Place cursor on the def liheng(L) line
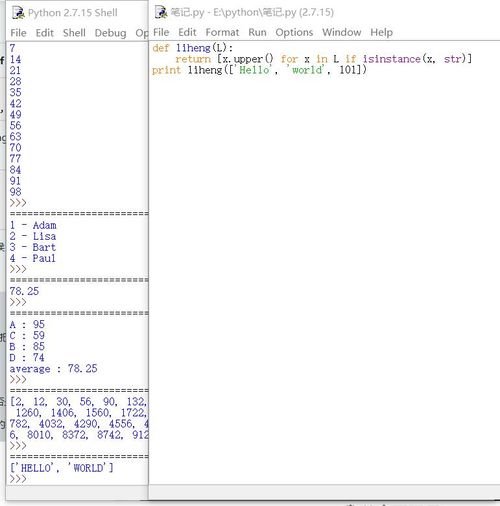500x506 pixels. click(192, 48)
